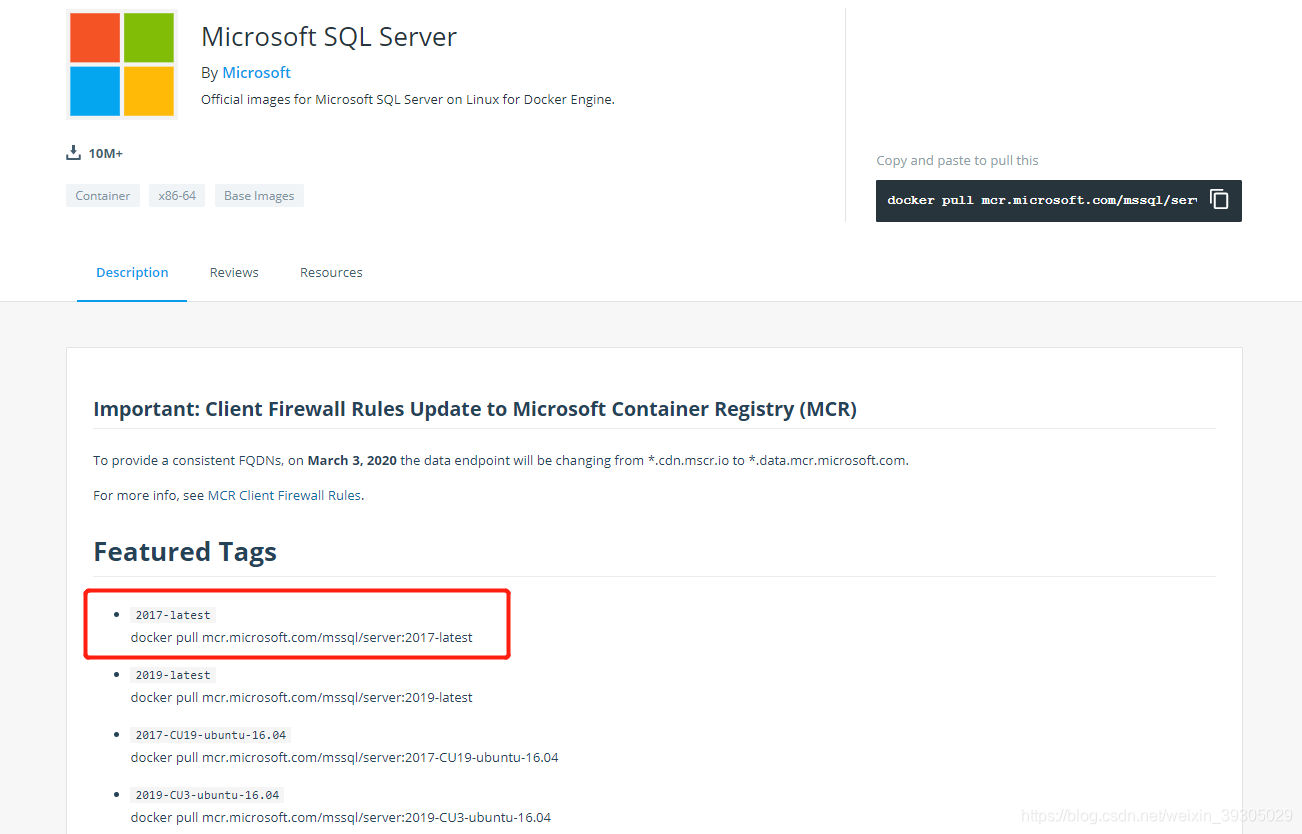Viewport: 1302px width, 834px height.
Task: Click the docker pull command text box
Action: point(1058,201)
